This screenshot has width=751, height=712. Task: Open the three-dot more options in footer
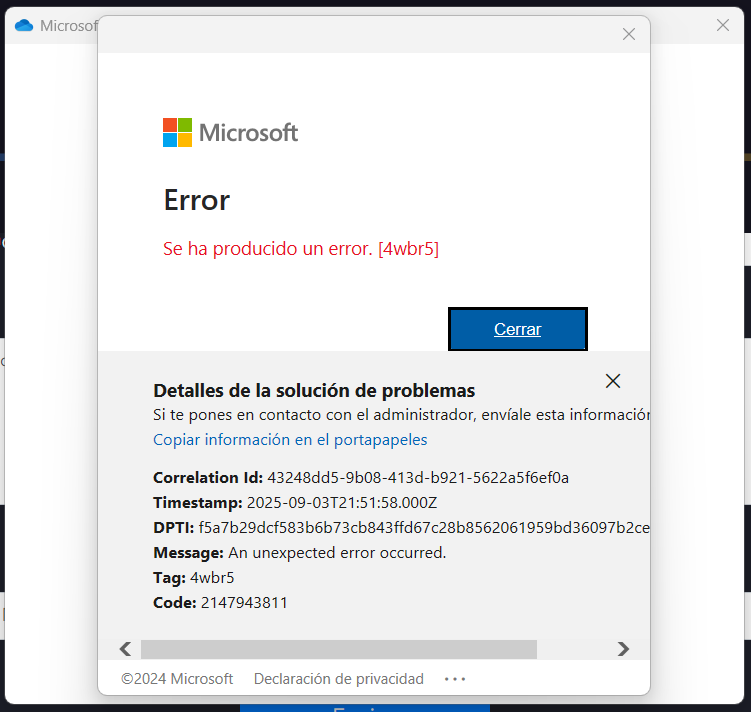tap(455, 679)
